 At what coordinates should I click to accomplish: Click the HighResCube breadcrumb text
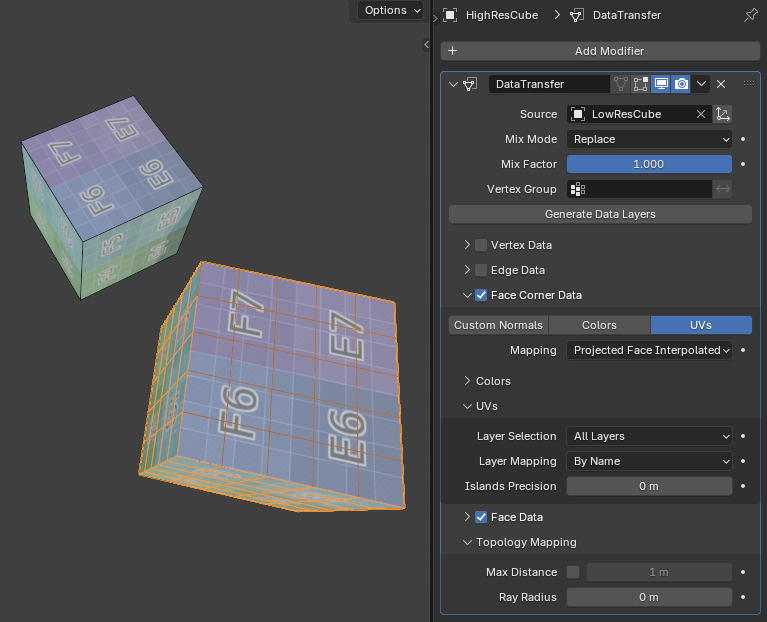[502, 15]
